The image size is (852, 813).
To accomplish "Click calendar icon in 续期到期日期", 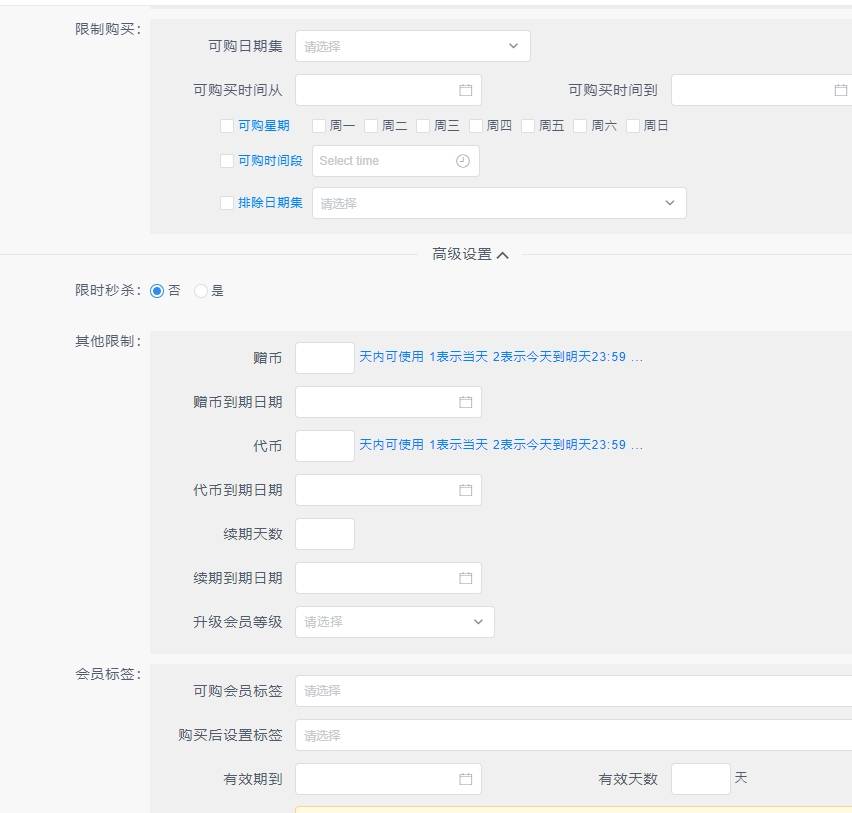I will pos(465,578).
